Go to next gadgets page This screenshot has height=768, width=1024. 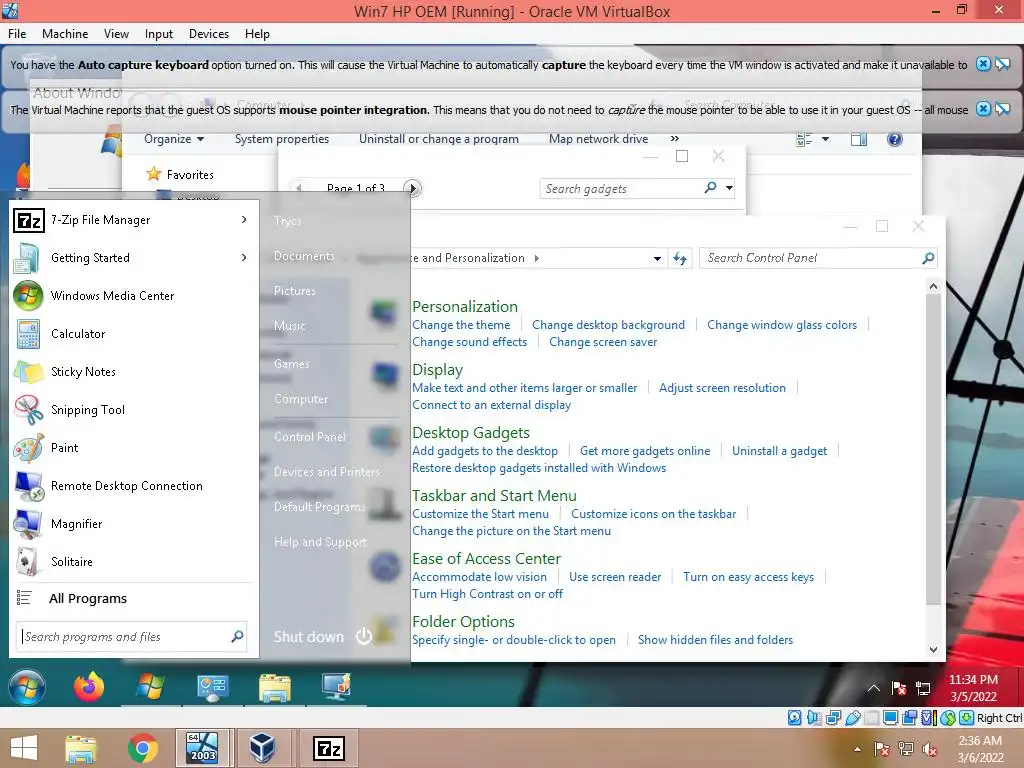(412, 188)
